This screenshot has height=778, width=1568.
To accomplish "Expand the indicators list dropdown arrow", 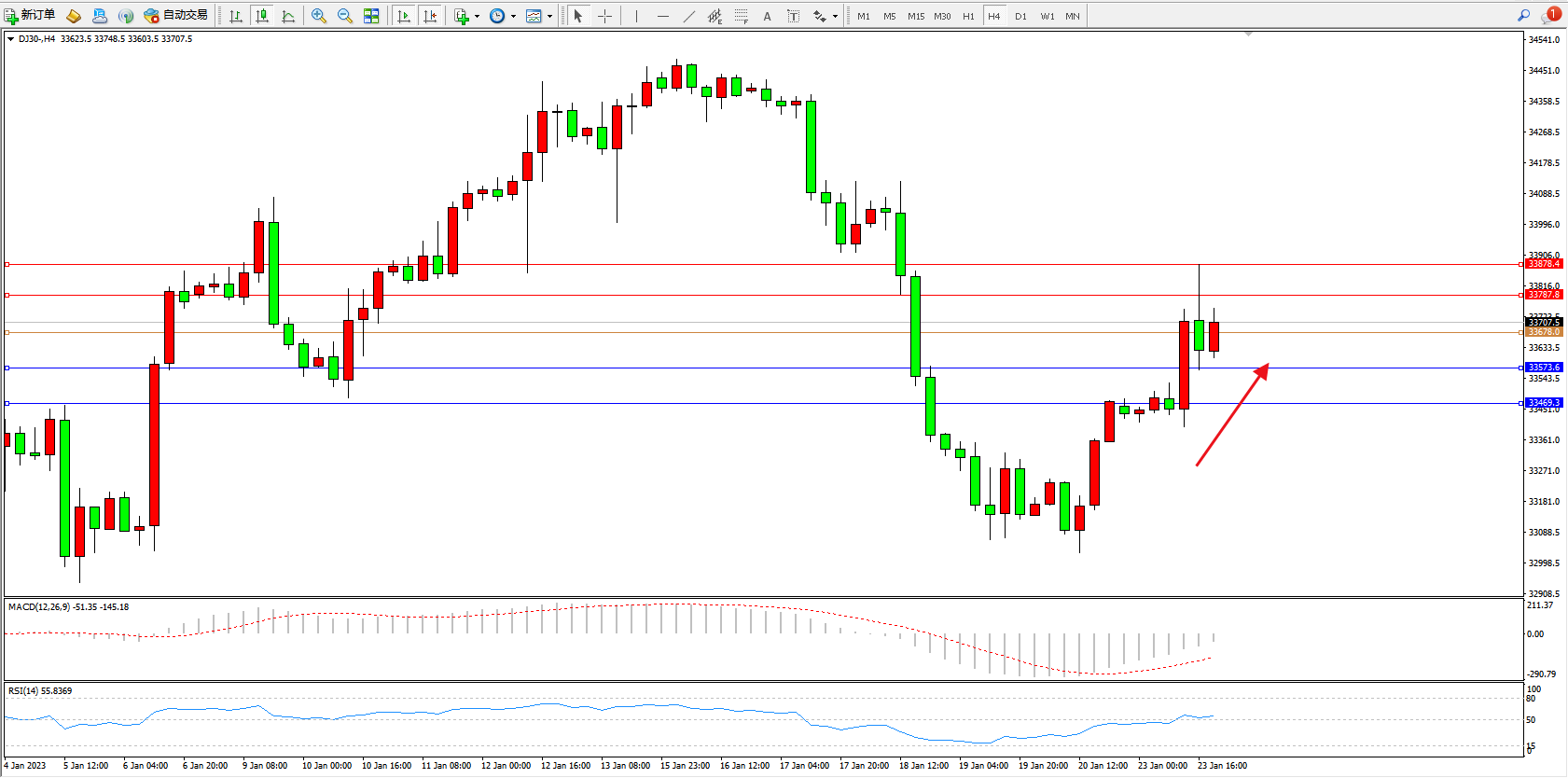I will pyautogui.click(x=477, y=16).
